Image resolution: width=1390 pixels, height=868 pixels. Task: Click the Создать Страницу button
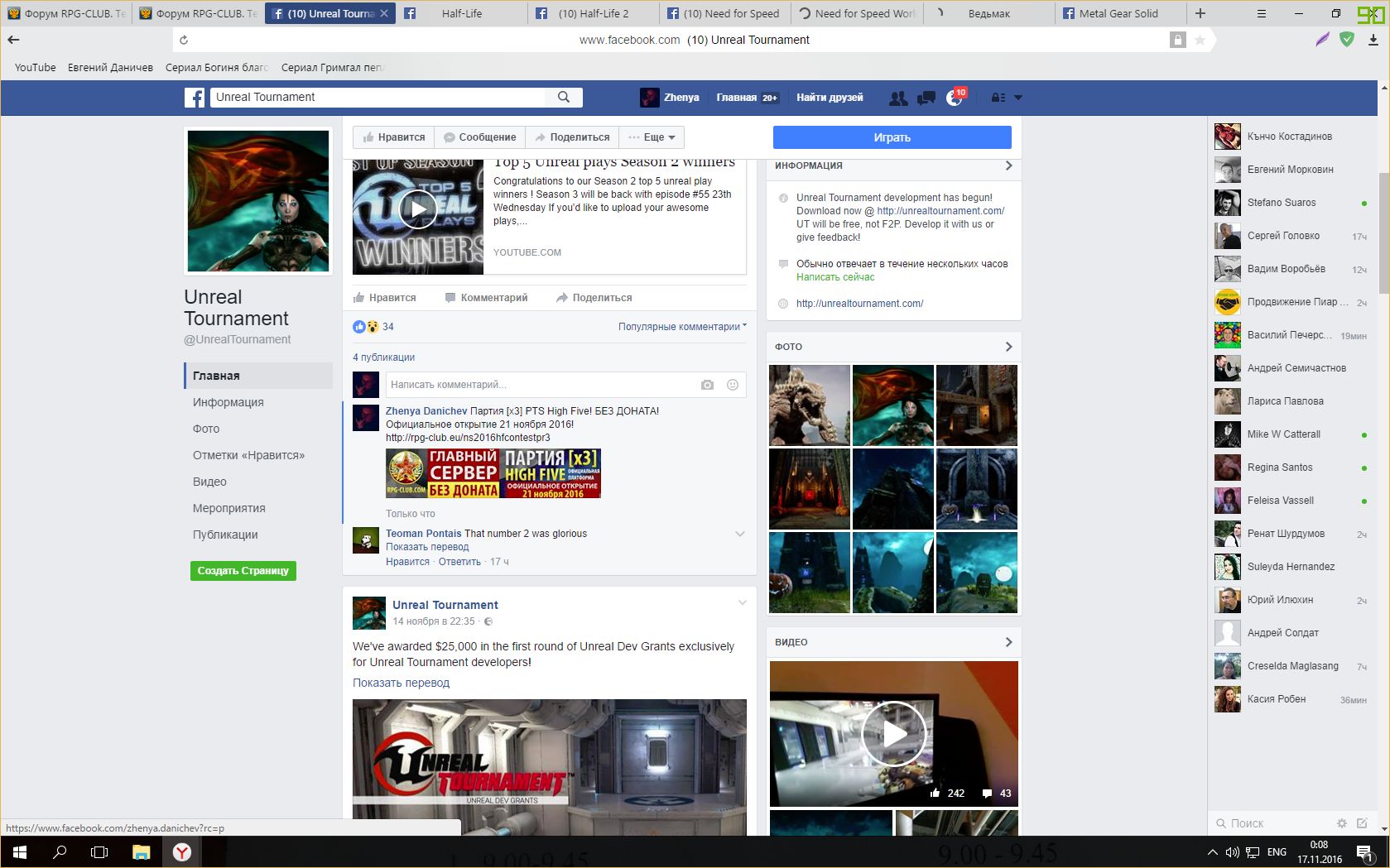[x=243, y=571]
